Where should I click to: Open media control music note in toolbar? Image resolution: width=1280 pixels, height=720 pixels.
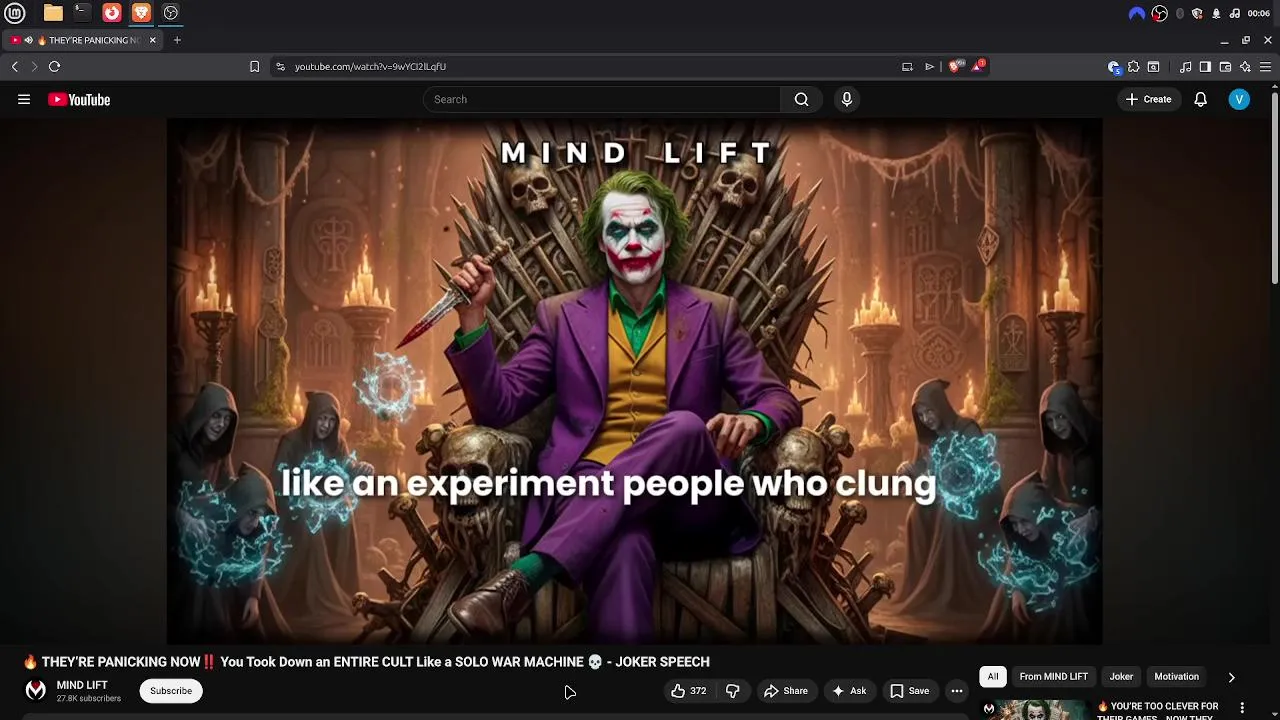click(x=1185, y=67)
